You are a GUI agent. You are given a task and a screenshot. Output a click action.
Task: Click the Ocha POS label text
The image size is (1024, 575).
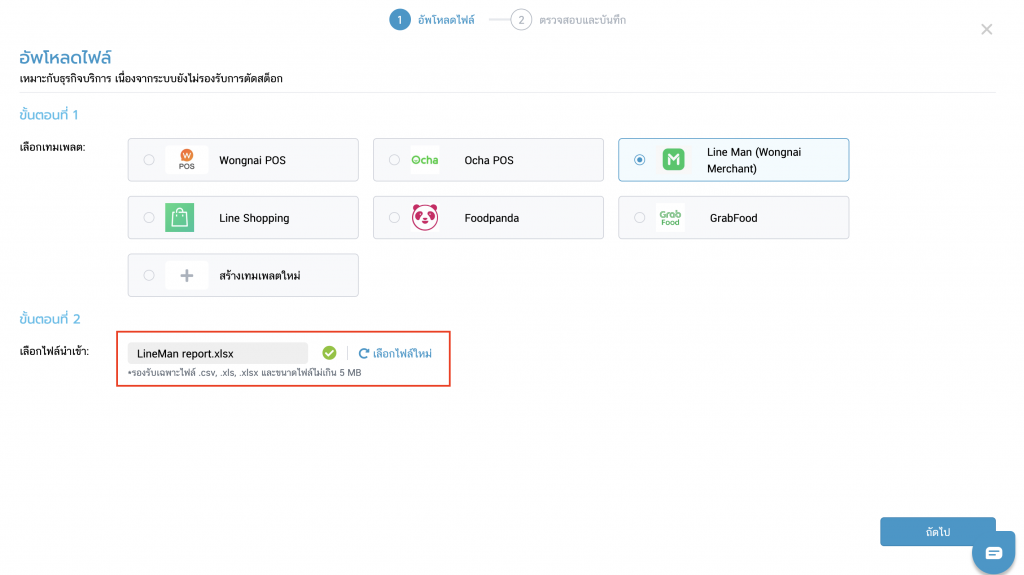coord(489,160)
